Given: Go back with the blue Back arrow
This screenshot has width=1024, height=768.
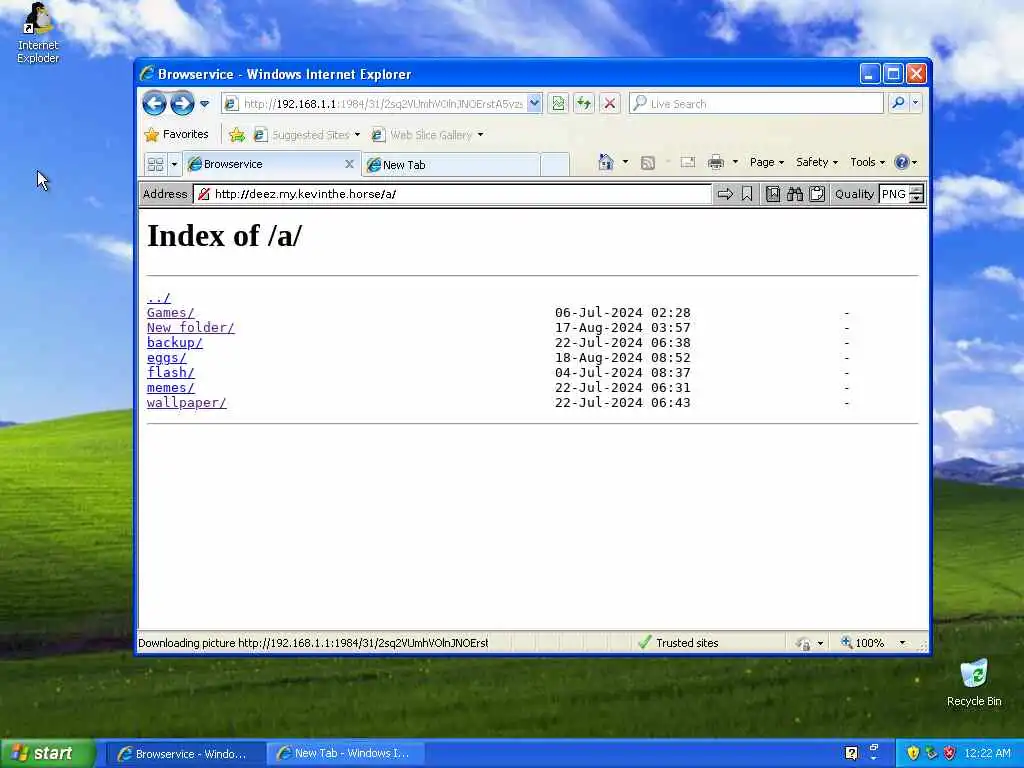Looking at the screenshot, I should pyautogui.click(x=155, y=103).
